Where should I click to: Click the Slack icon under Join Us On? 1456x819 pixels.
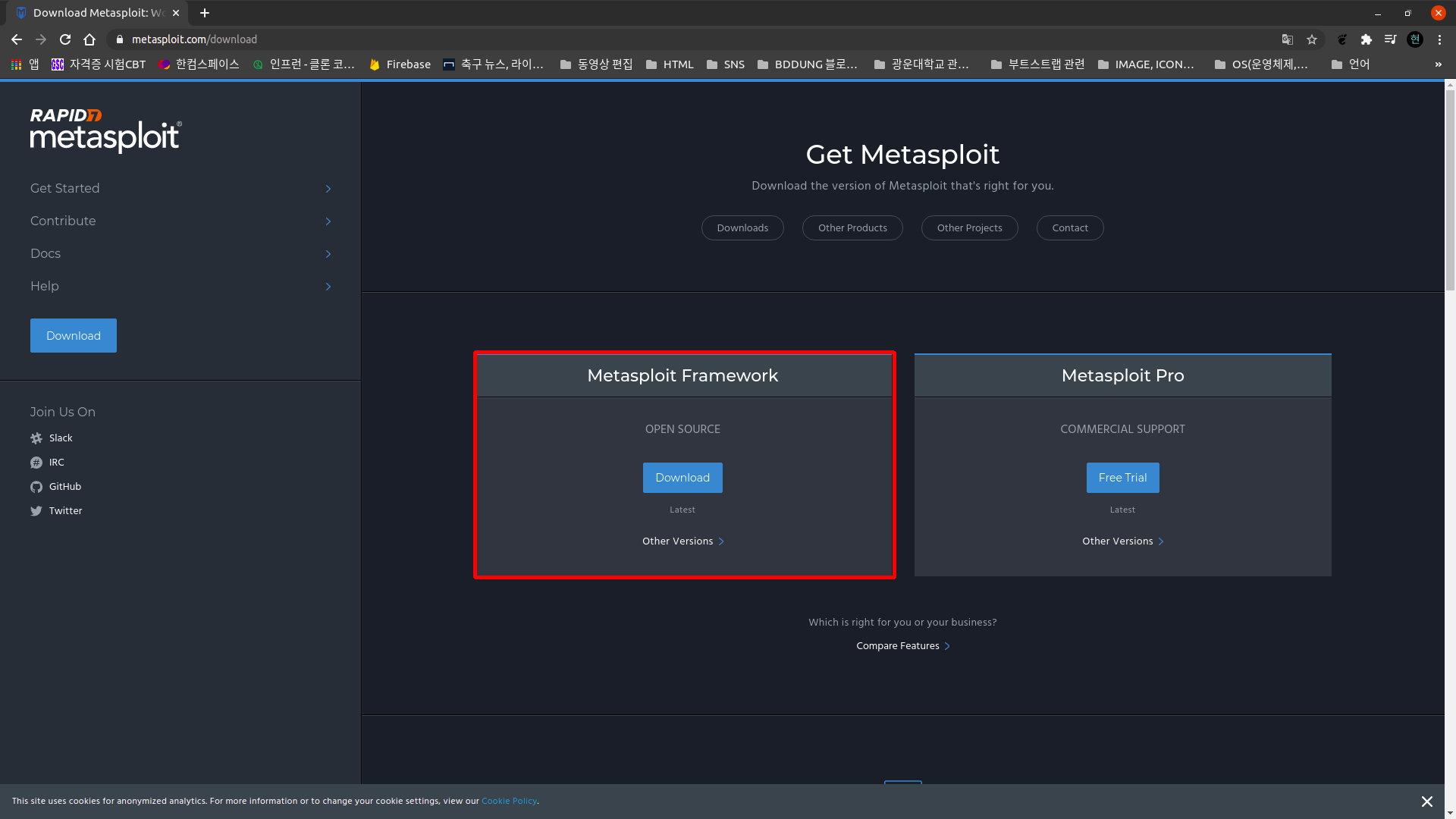[36, 438]
